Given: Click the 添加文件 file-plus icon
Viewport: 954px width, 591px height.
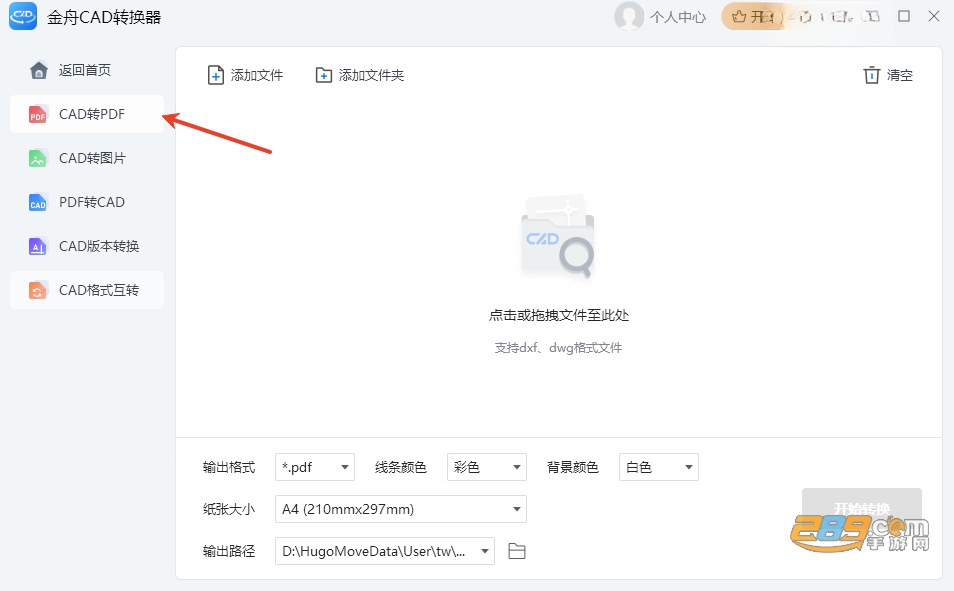Looking at the screenshot, I should pos(215,75).
